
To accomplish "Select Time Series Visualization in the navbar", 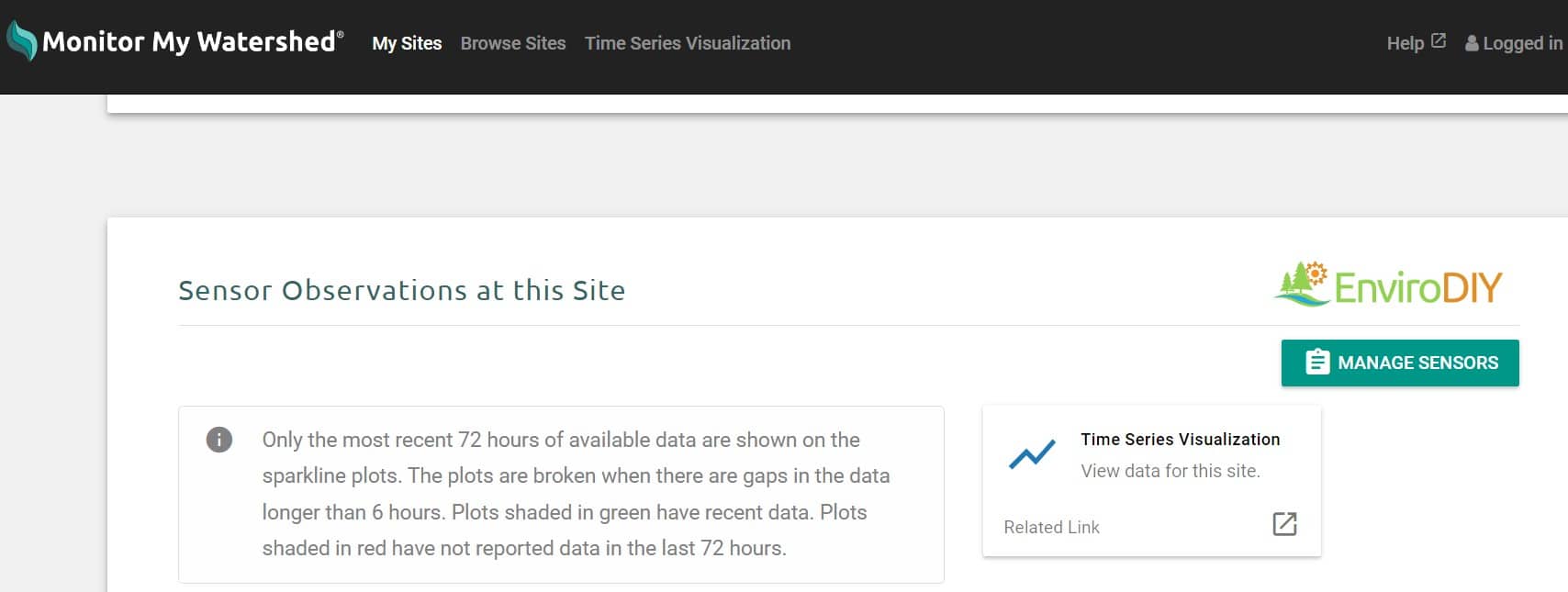I will point(688,42).
